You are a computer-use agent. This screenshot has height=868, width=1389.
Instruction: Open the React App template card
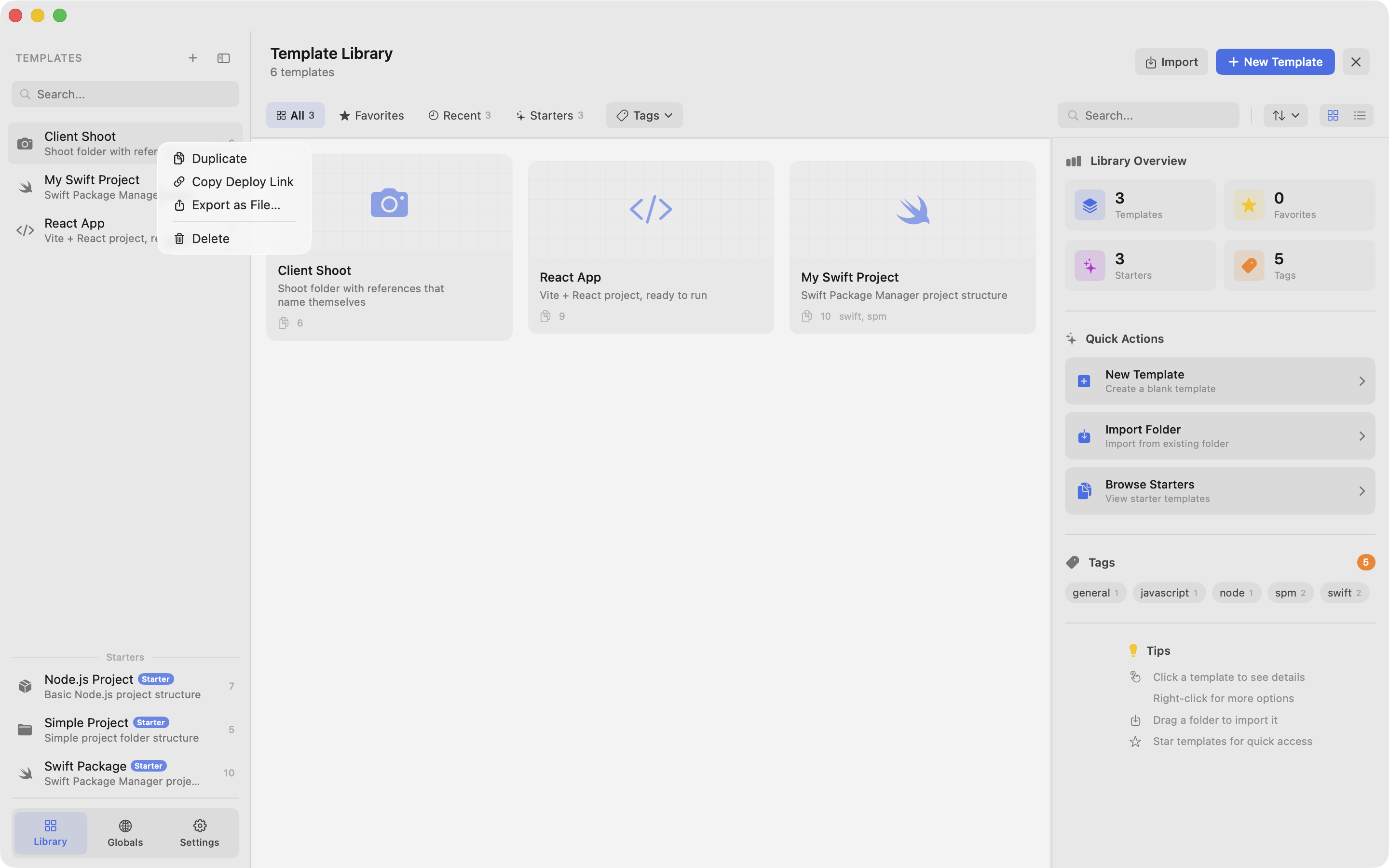point(651,247)
